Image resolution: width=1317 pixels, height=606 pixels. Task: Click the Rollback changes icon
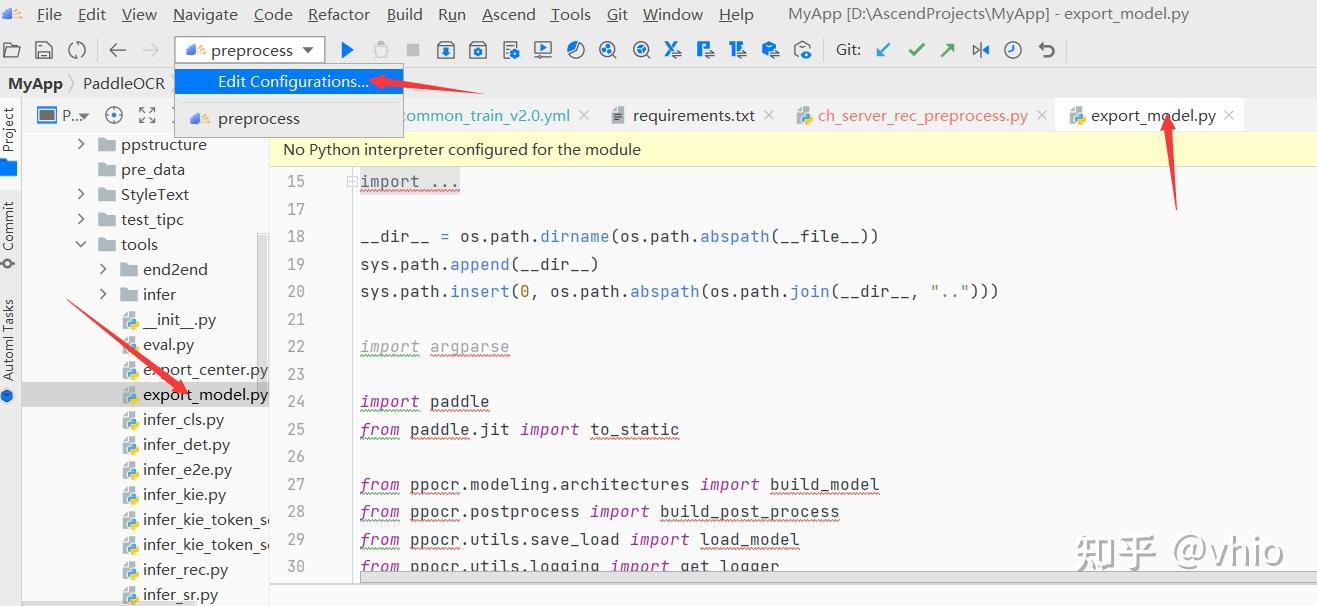(x=1044, y=49)
